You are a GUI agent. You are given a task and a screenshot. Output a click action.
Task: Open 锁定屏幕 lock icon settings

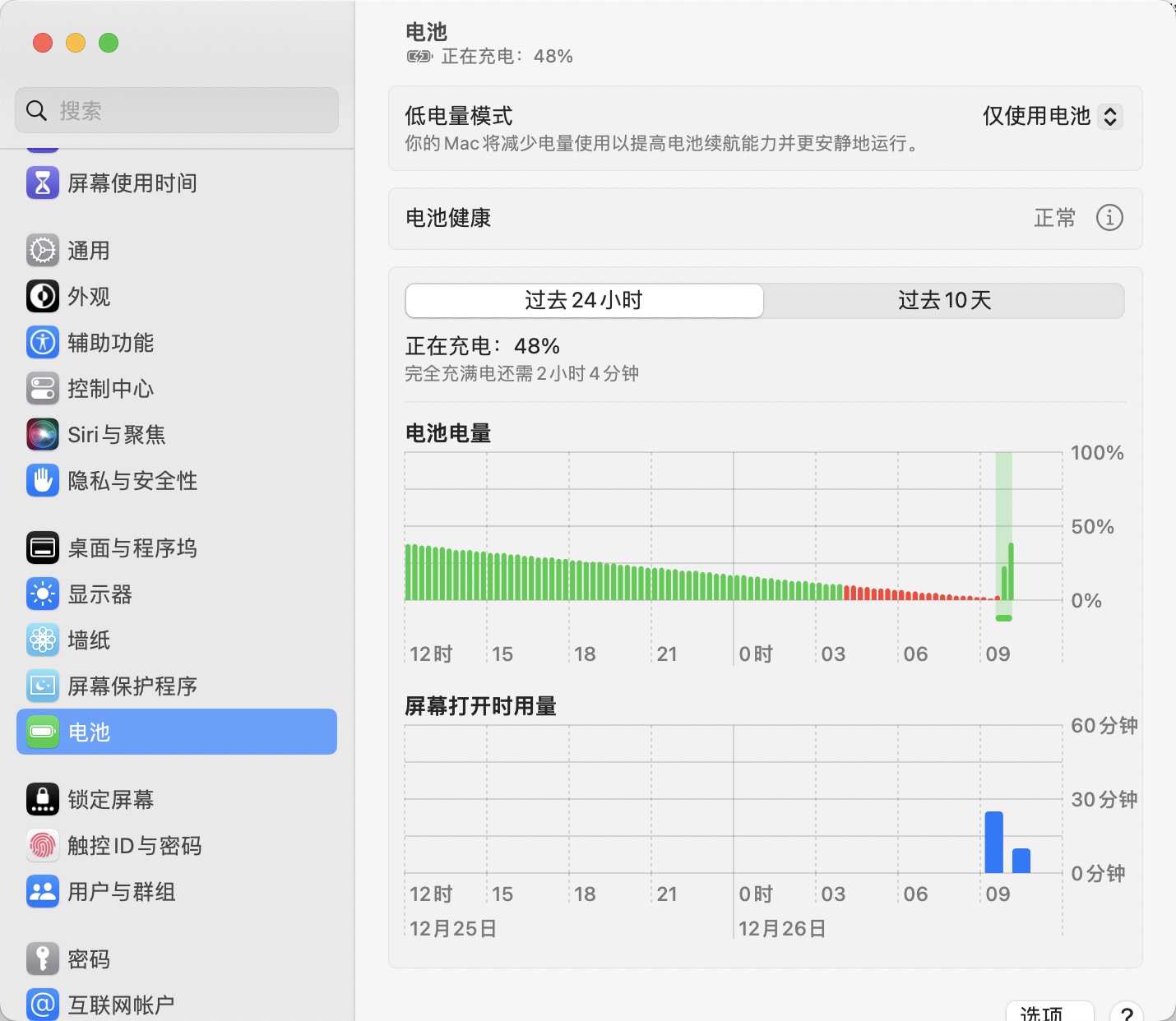click(43, 800)
